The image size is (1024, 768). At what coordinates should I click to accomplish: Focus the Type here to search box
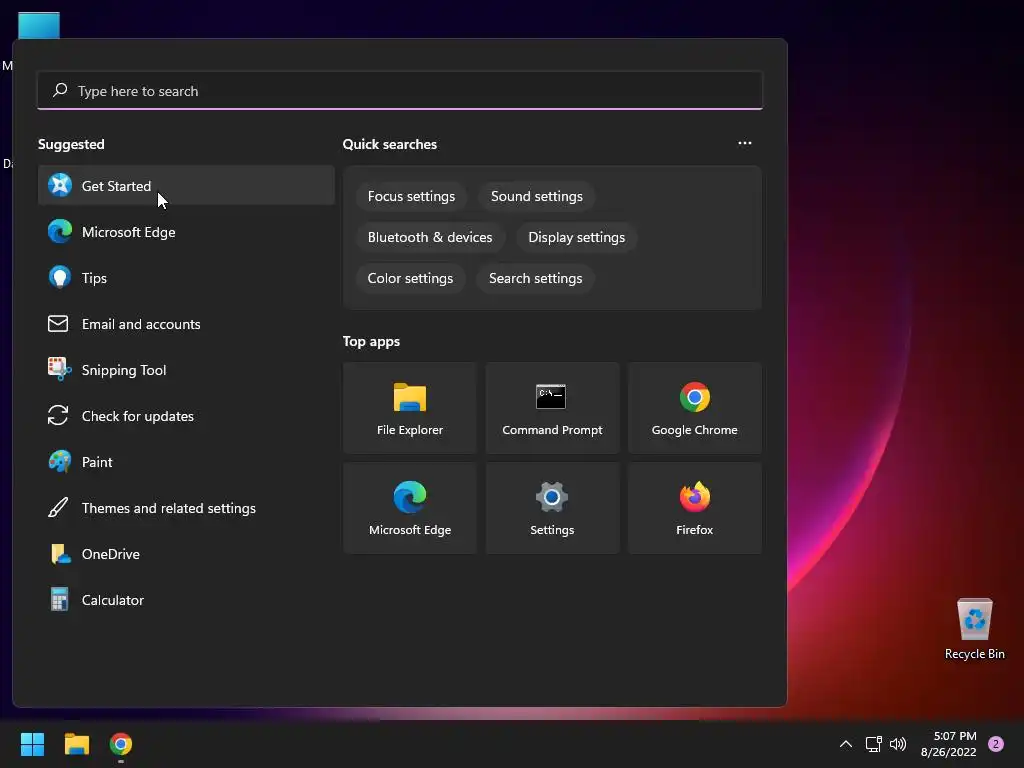pyautogui.click(x=400, y=91)
